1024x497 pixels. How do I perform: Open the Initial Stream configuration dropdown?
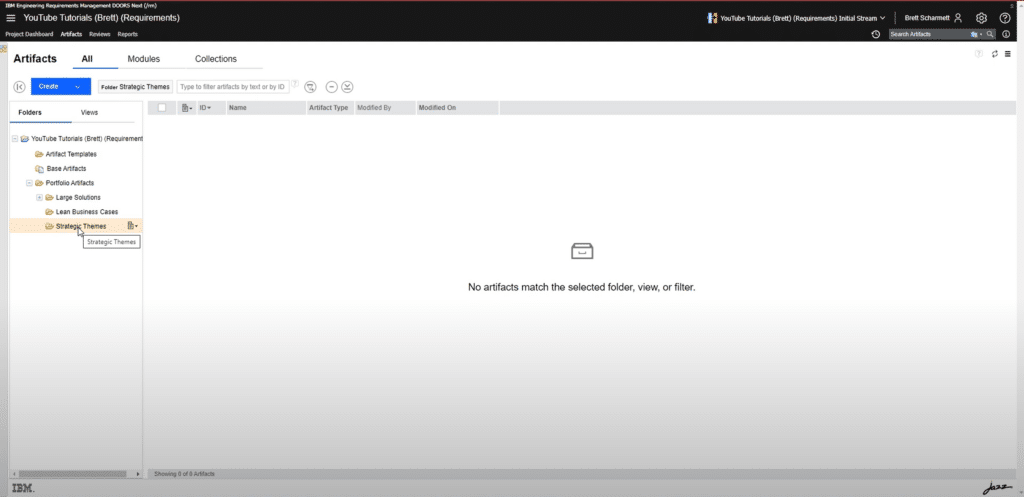coord(882,18)
